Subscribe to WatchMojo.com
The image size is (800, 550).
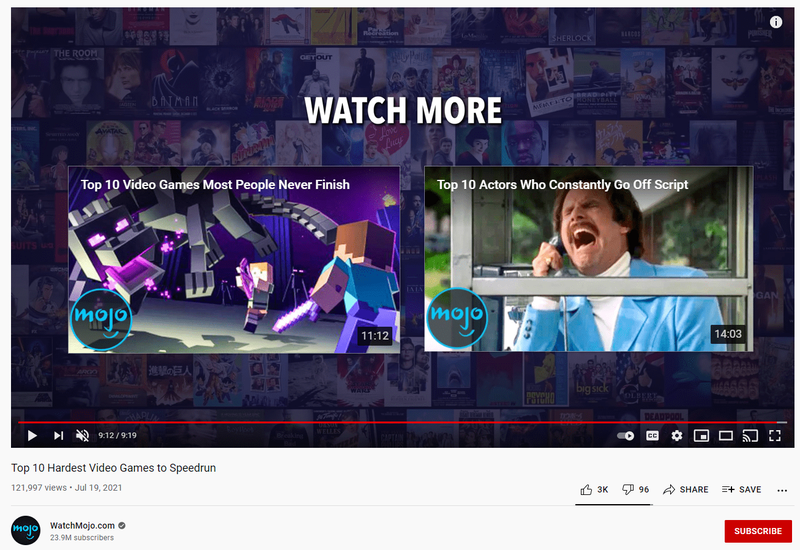758,531
